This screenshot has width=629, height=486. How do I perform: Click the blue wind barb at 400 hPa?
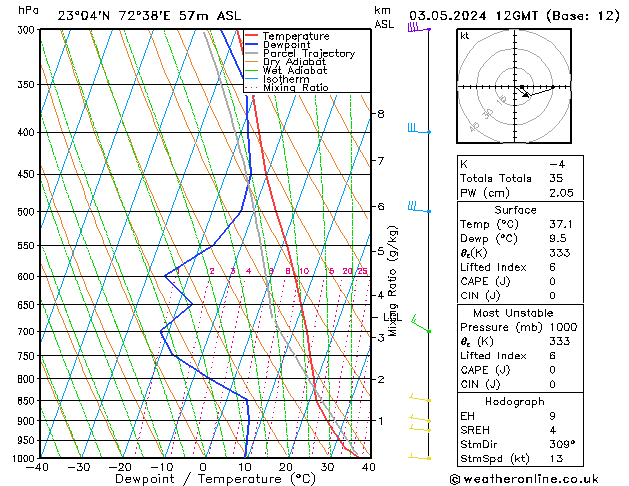pyautogui.click(x=419, y=128)
